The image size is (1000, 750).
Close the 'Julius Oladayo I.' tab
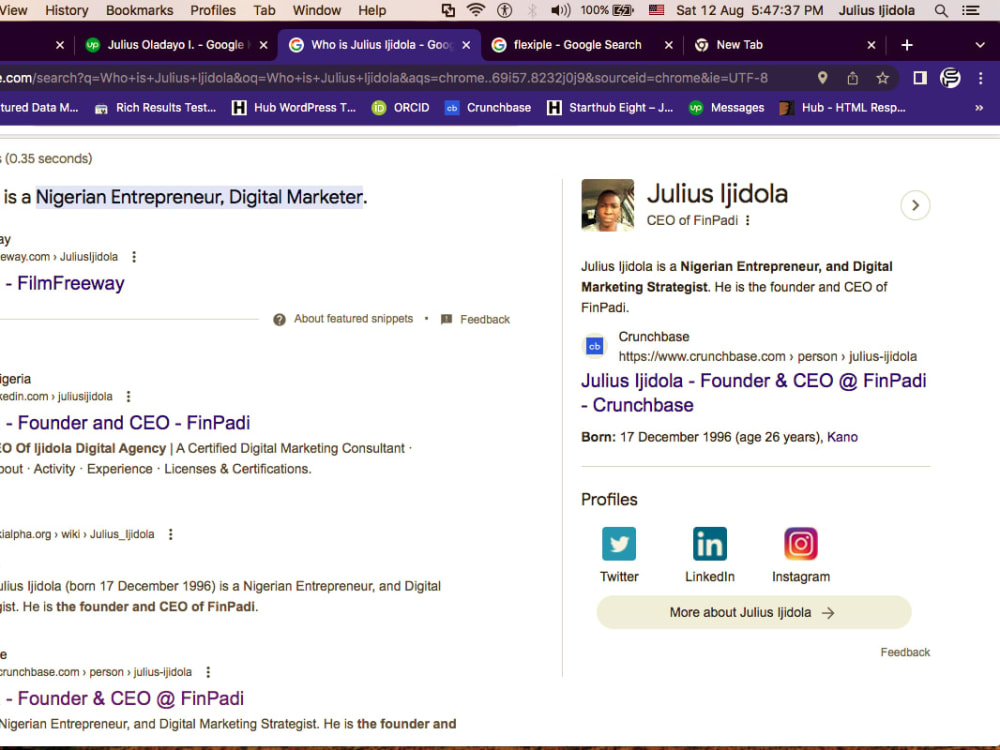263,45
